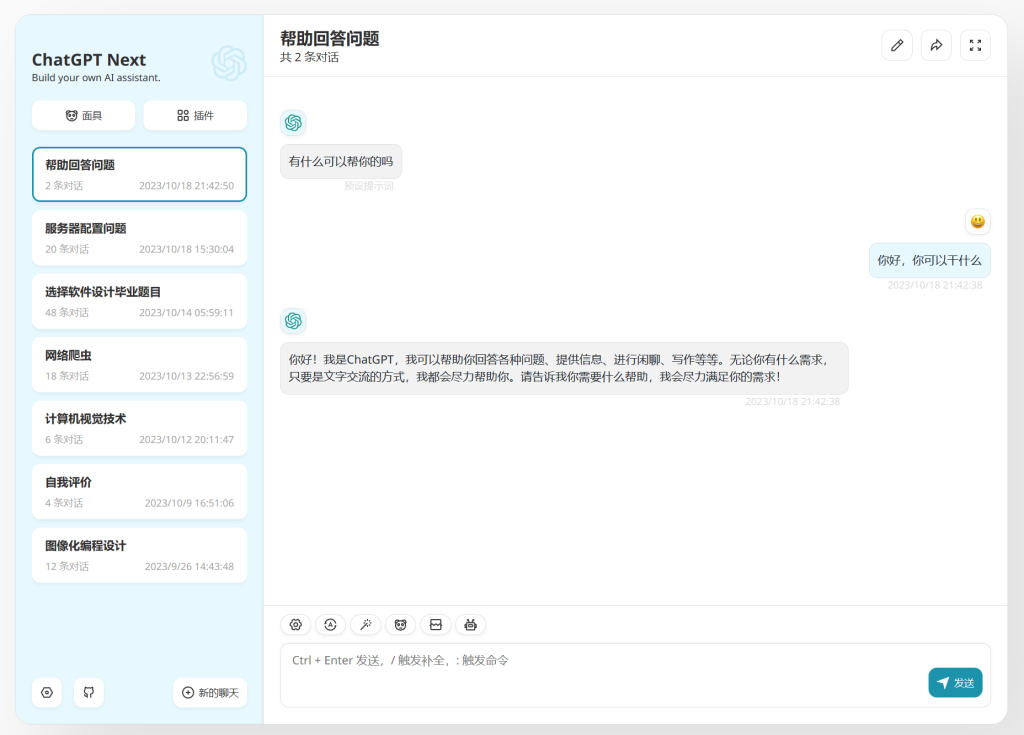
Task: Toggle fullscreen mode in chat header
Action: pyautogui.click(x=975, y=45)
